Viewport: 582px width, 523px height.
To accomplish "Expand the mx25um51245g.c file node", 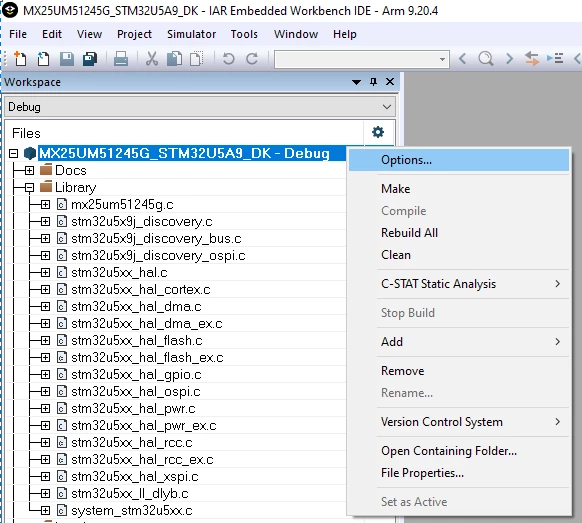I will (x=45, y=205).
